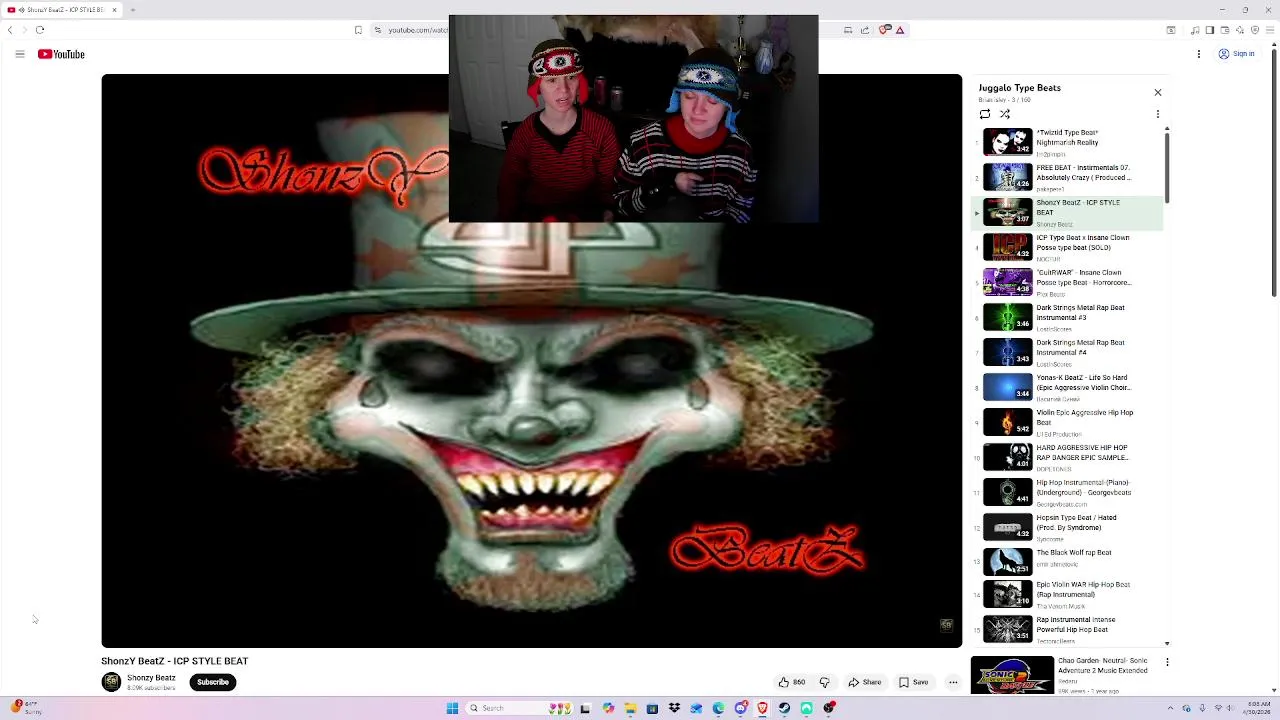This screenshot has width=1280, height=720.
Task: Open the Brave VPN shield icon
Action: 1255,30
